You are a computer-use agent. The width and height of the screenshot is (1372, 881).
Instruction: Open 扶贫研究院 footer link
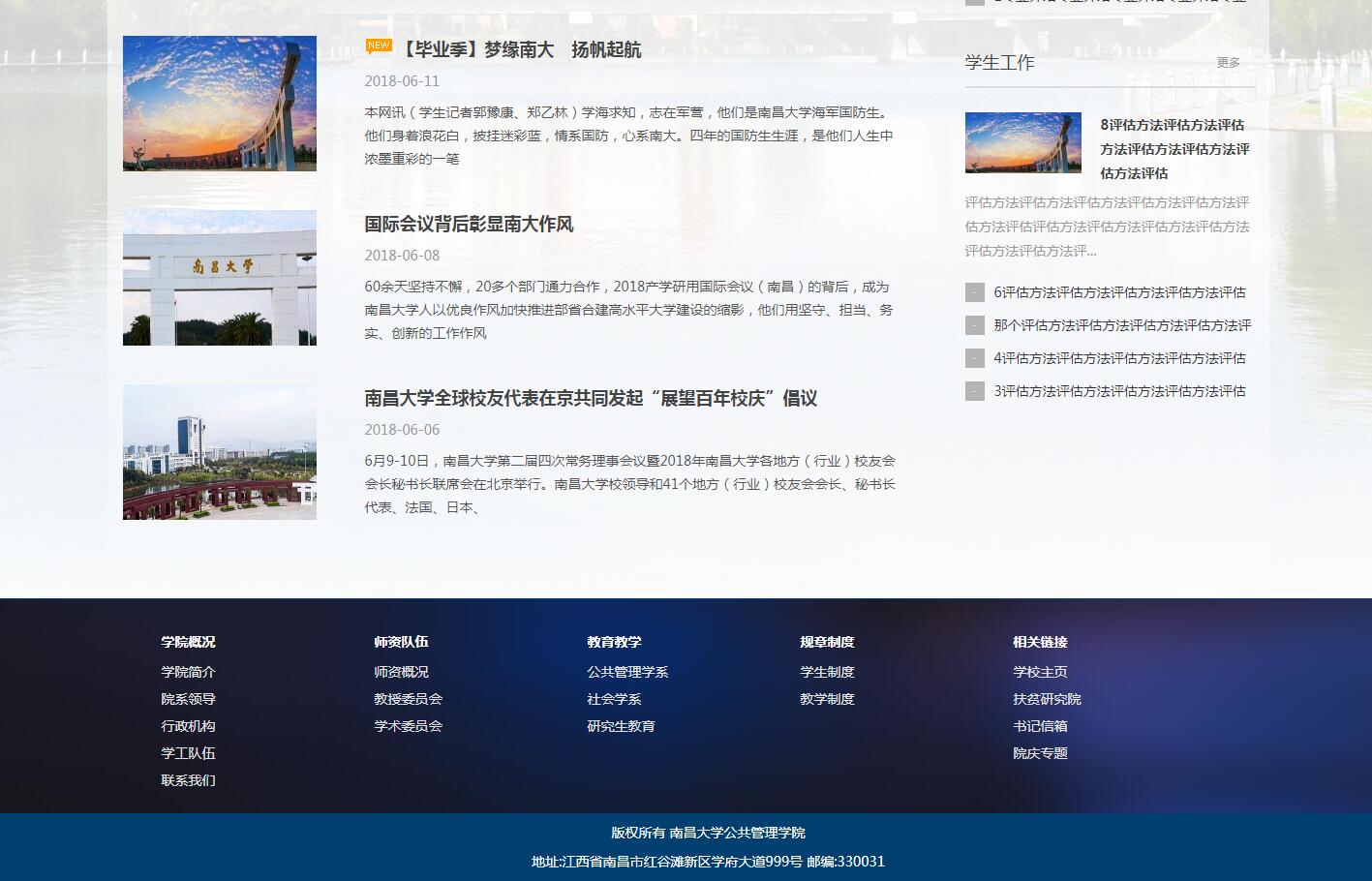[x=1047, y=699]
